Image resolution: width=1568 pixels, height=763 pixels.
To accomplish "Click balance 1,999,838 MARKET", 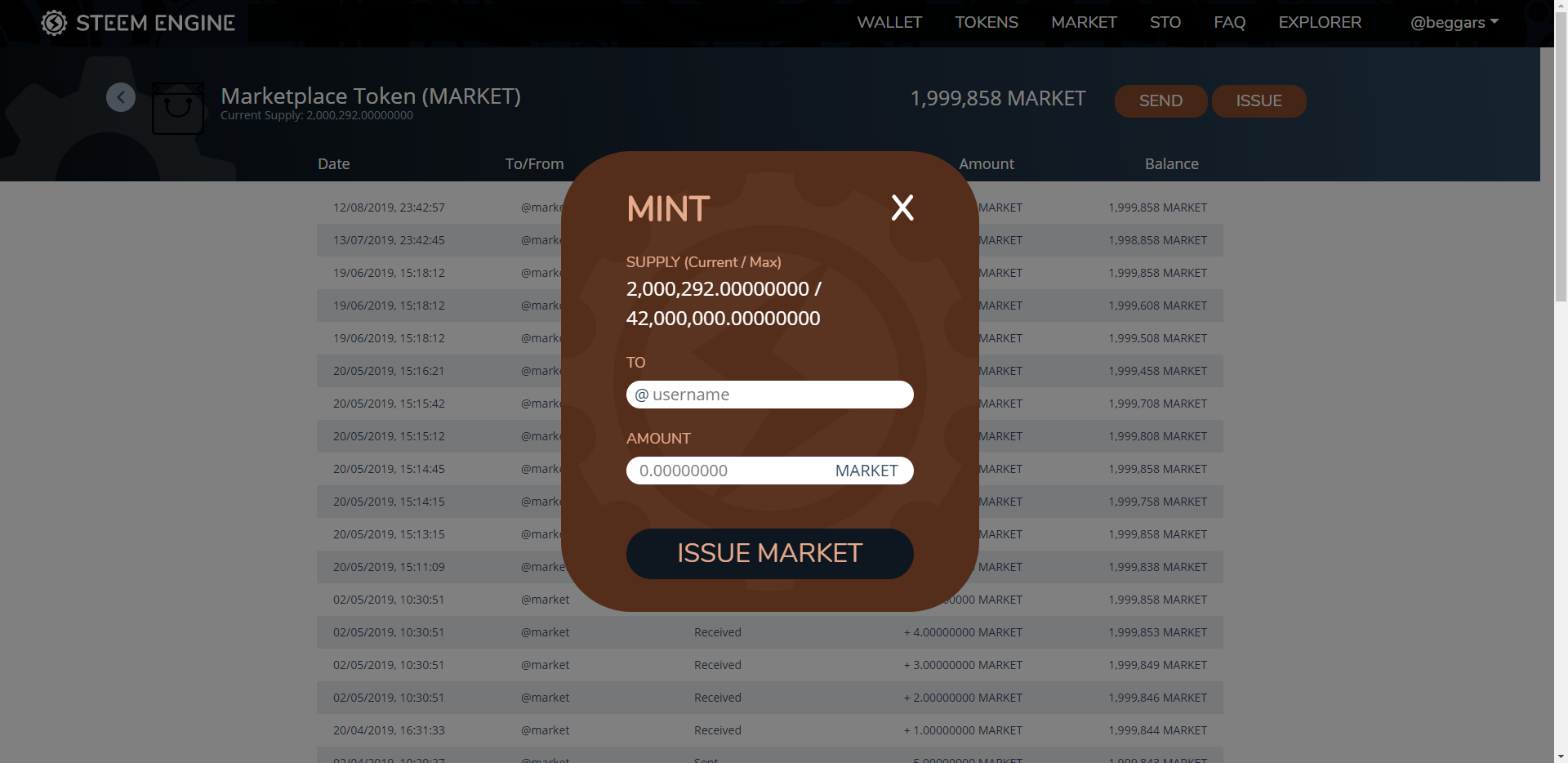I will click(x=1157, y=567).
